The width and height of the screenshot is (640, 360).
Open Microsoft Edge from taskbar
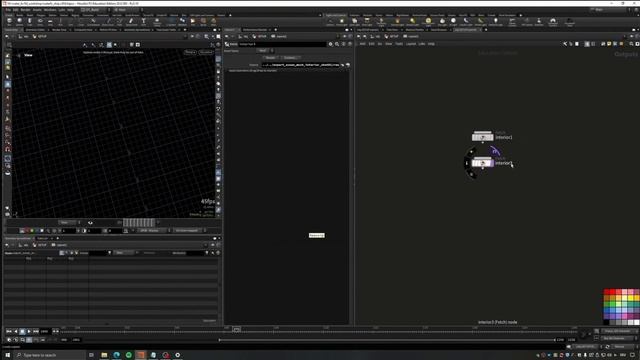tap(116, 355)
